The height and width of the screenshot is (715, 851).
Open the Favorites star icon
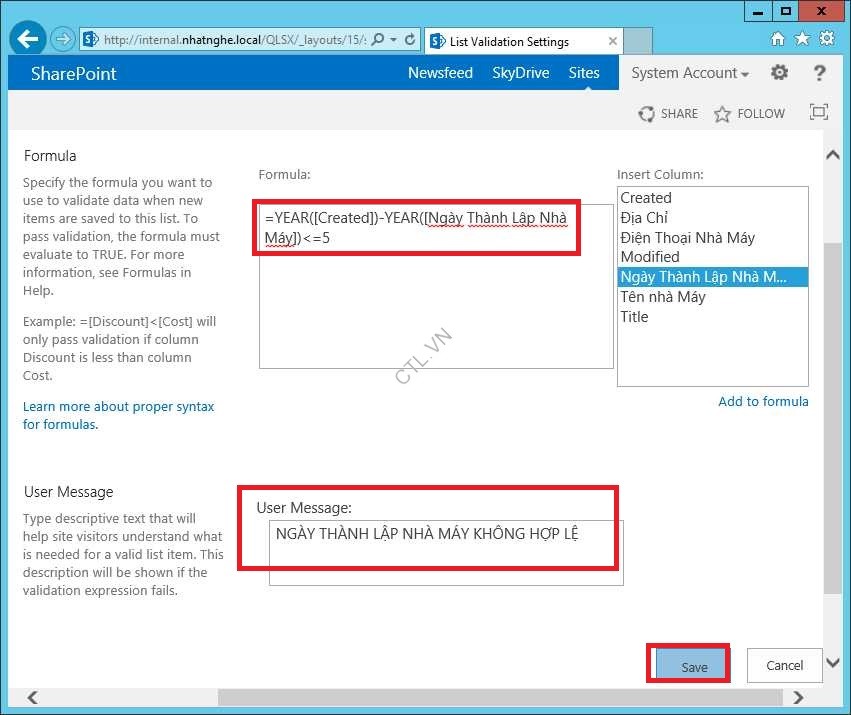point(802,39)
